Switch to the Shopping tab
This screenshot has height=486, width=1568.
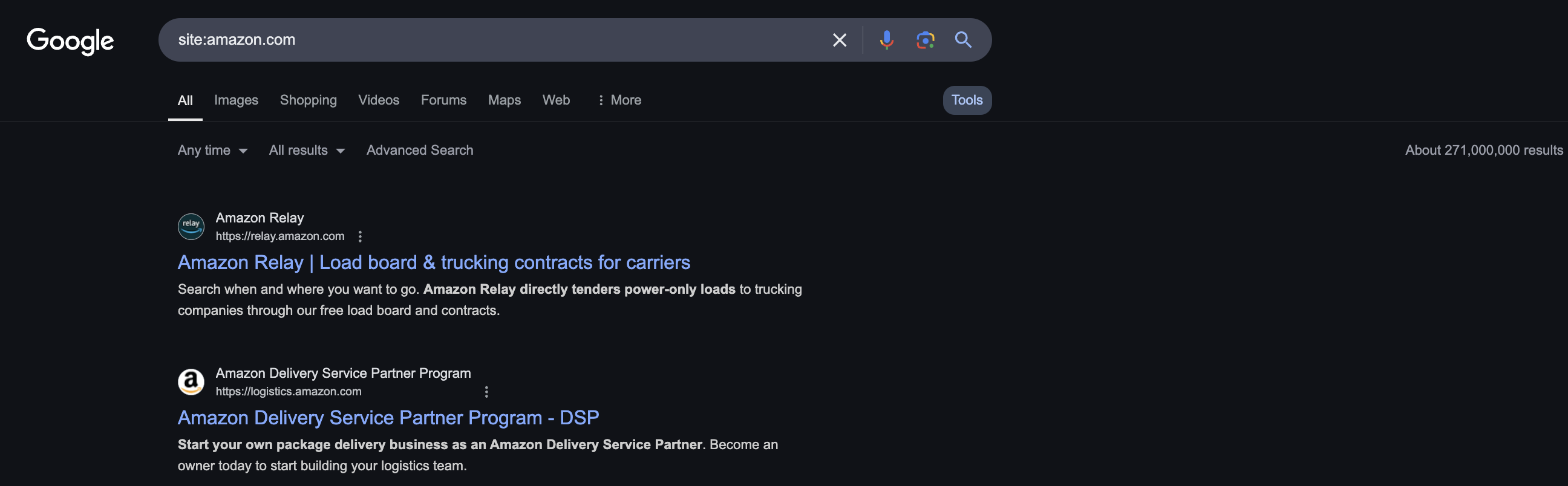[308, 100]
